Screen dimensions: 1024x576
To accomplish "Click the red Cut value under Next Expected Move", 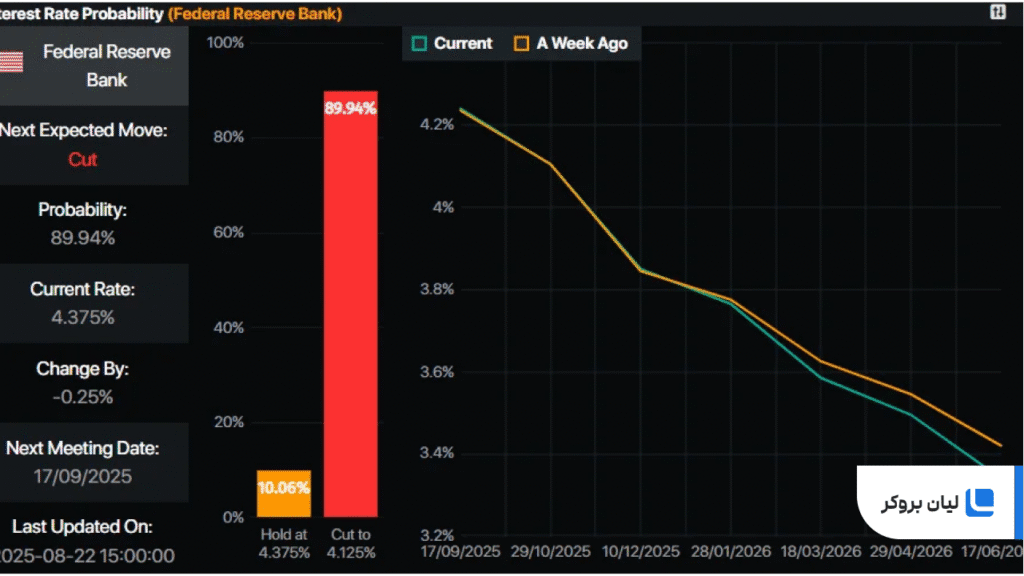I will pos(83,159).
